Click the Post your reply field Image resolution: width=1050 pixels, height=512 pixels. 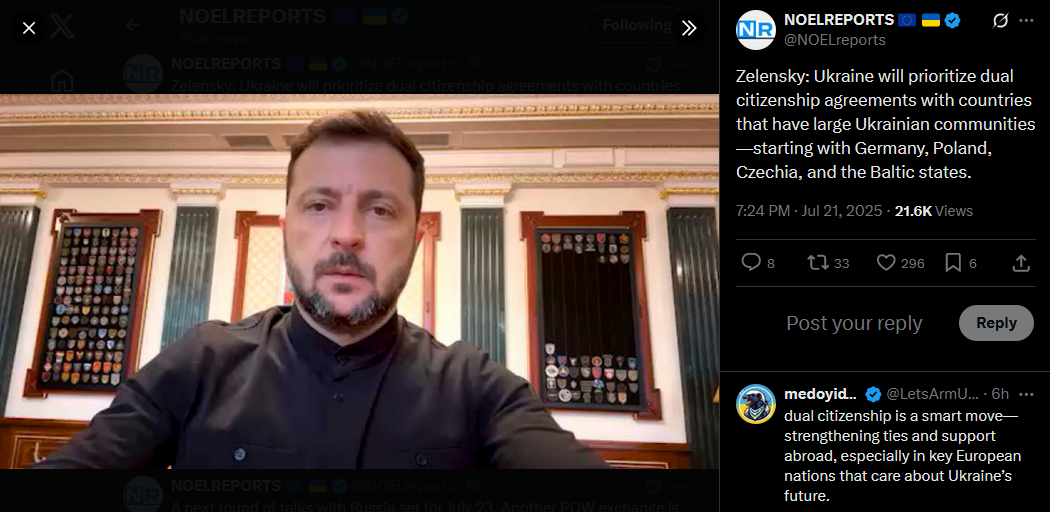(x=854, y=323)
